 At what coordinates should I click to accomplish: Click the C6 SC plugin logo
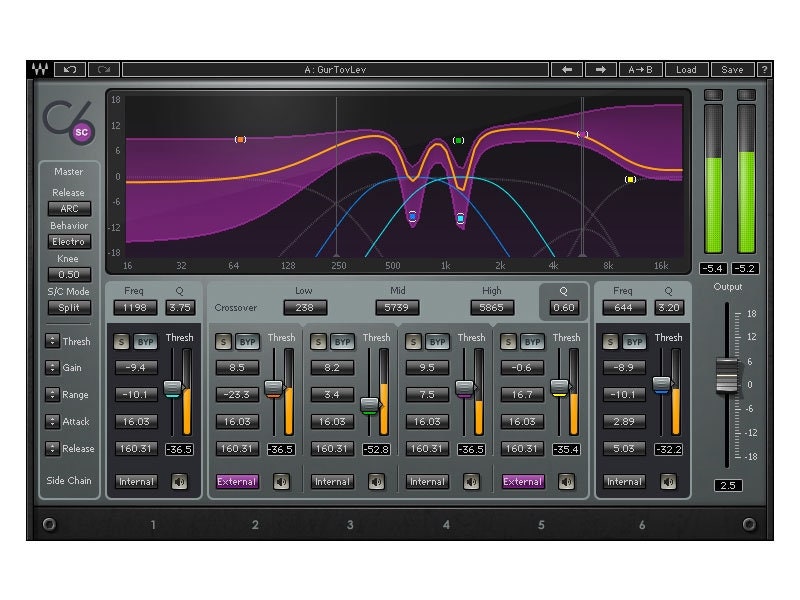pos(69,123)
